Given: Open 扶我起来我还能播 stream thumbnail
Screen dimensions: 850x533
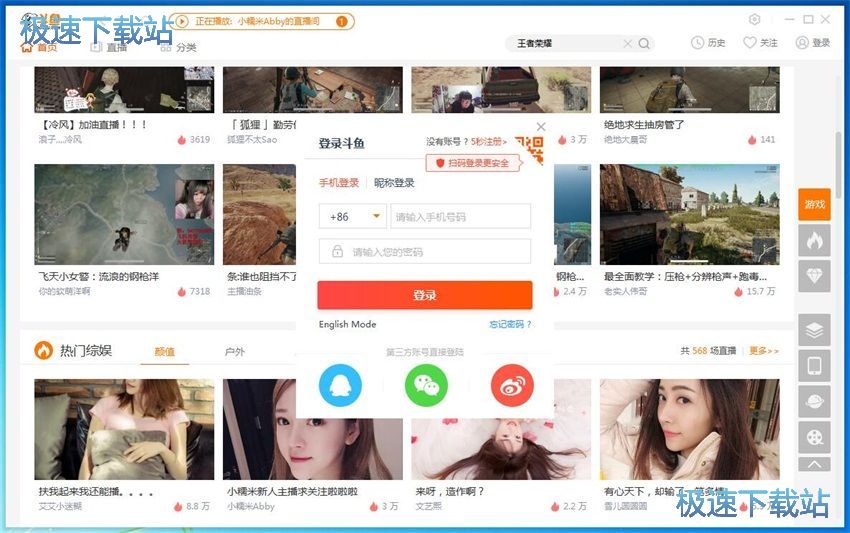Looking at the screenshot, I should [x=124, y=429].
